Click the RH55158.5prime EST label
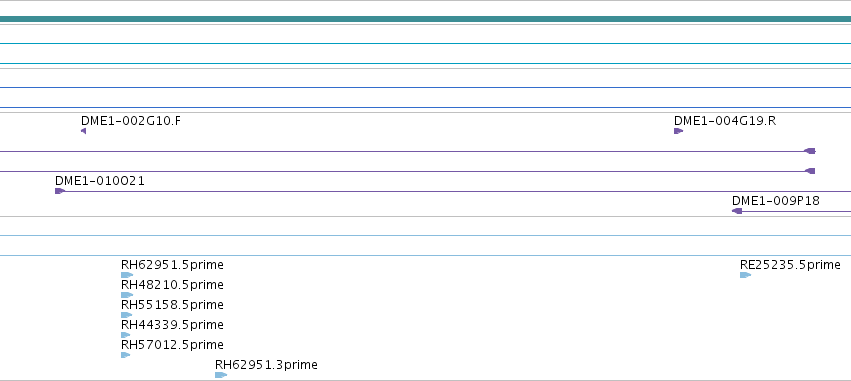 tap(172, 305)
